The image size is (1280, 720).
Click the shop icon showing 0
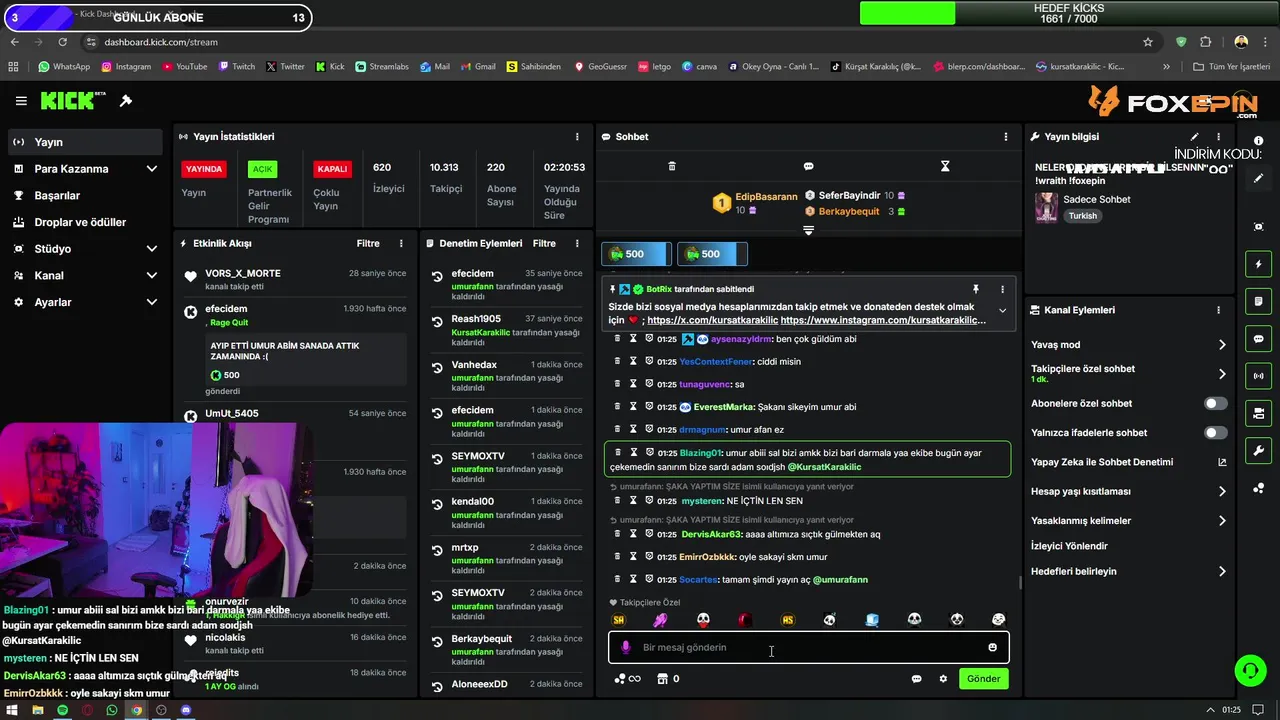(x=668, y=679)
